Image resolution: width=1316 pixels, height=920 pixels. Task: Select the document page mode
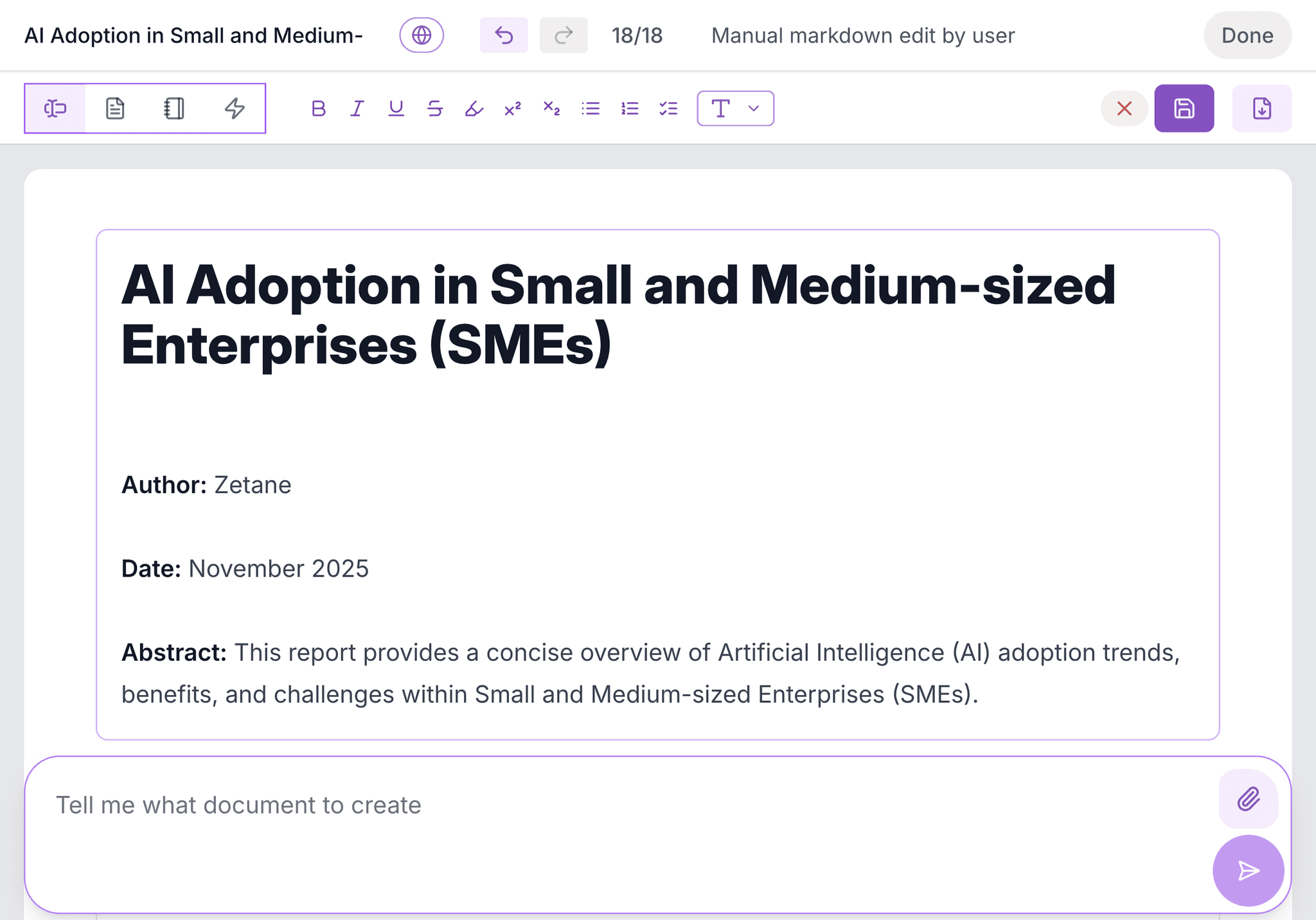(x=115, y=108)
